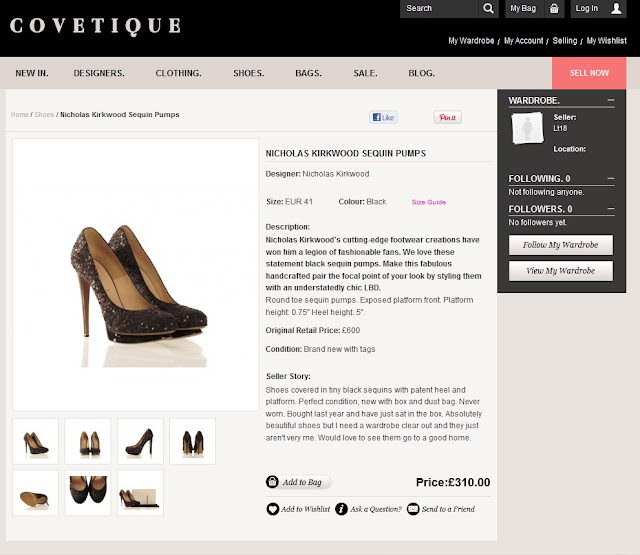This screenshot has height=555, width=640.
Task: Click the Sell Now button
Action: [589, 73]
